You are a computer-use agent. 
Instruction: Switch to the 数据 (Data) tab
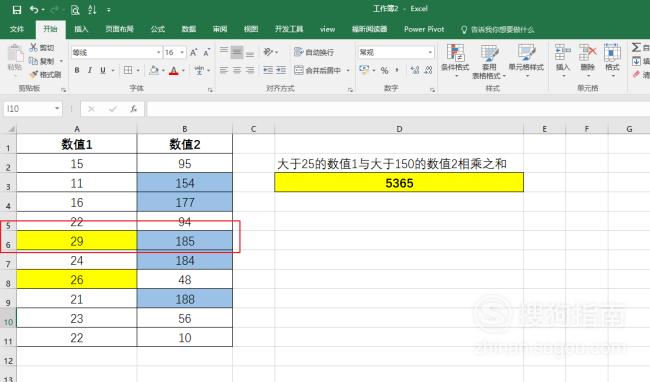click(x=189, y=29)
